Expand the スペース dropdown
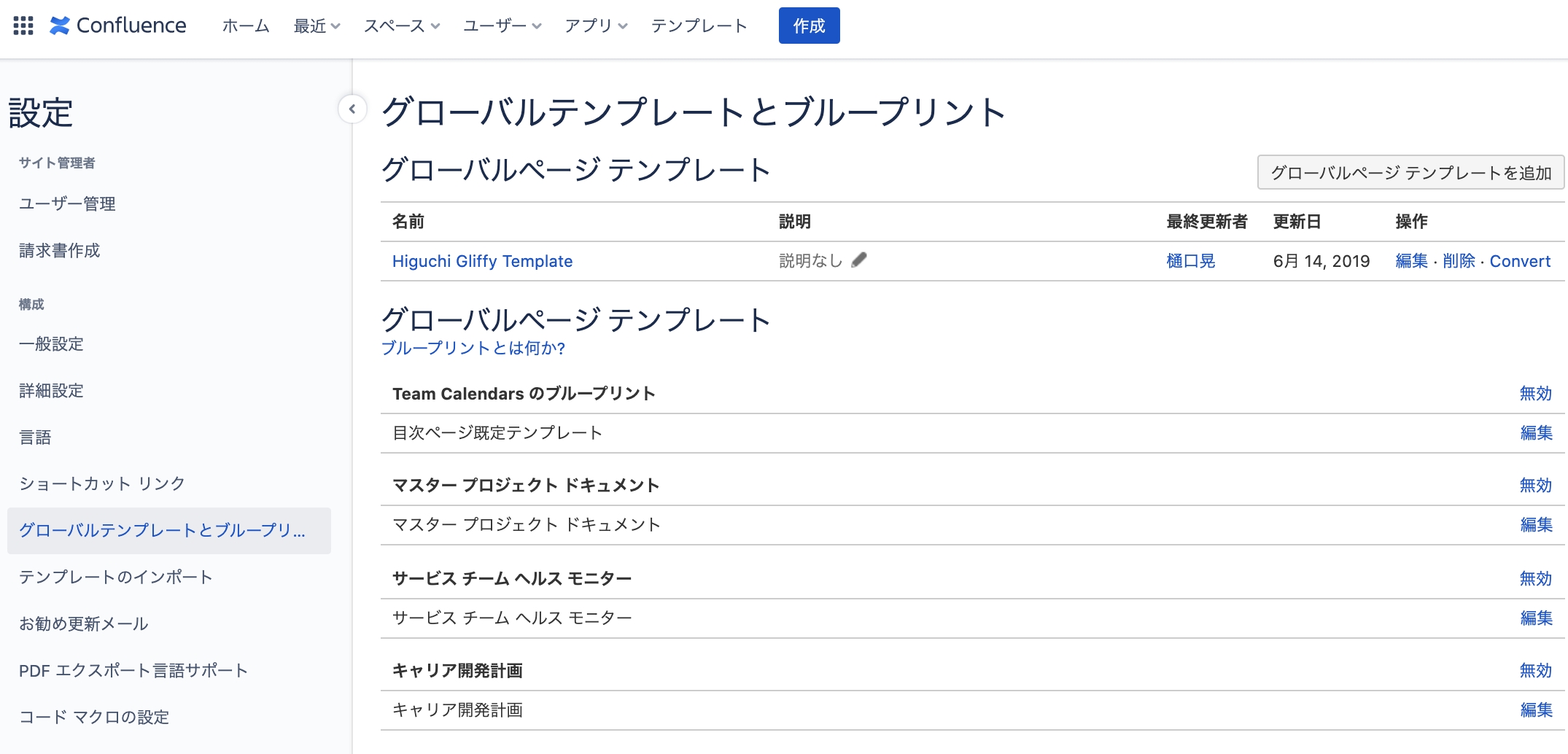 click(x=402, y=26)
